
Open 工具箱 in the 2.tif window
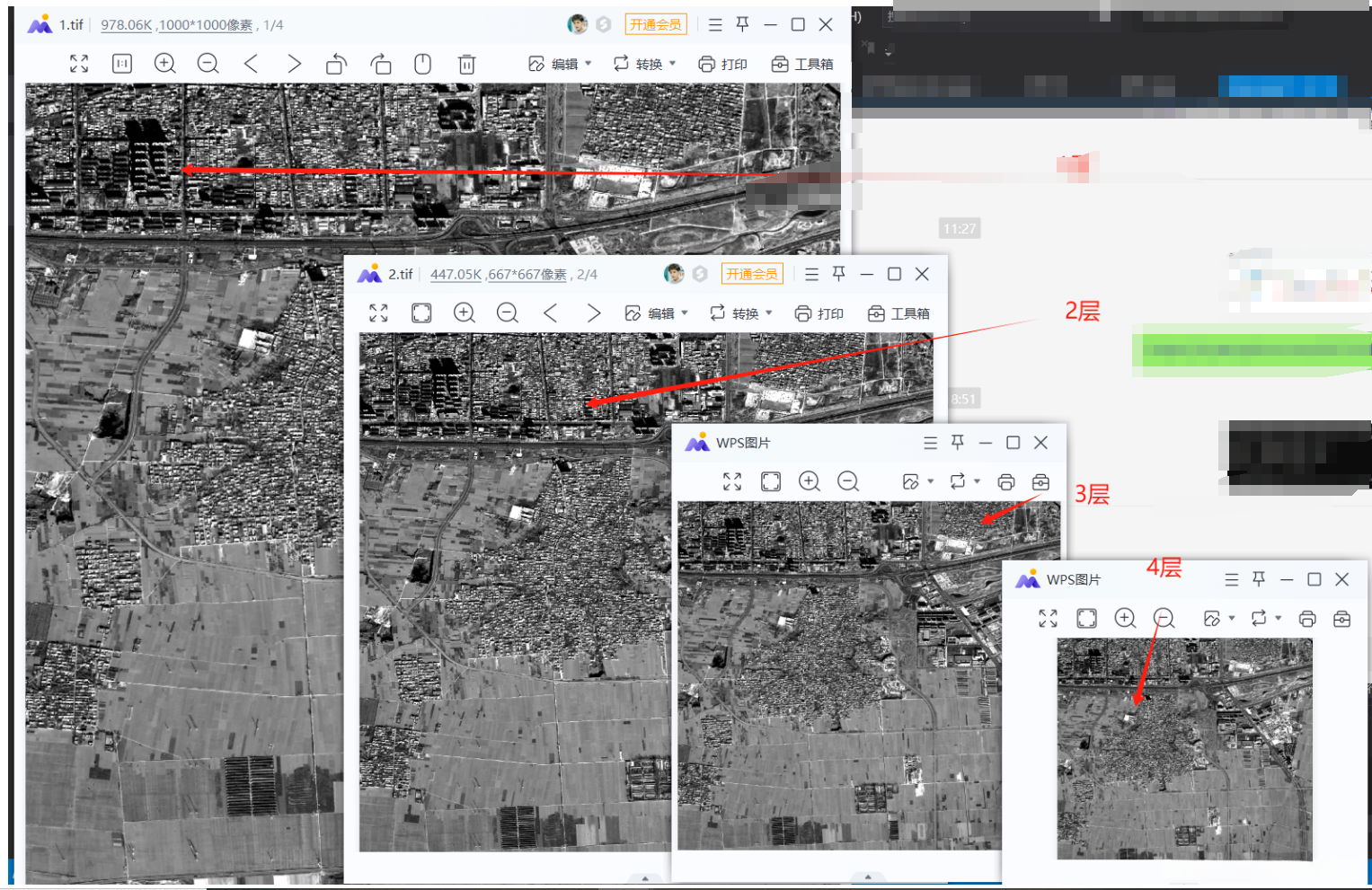(898, 313)
